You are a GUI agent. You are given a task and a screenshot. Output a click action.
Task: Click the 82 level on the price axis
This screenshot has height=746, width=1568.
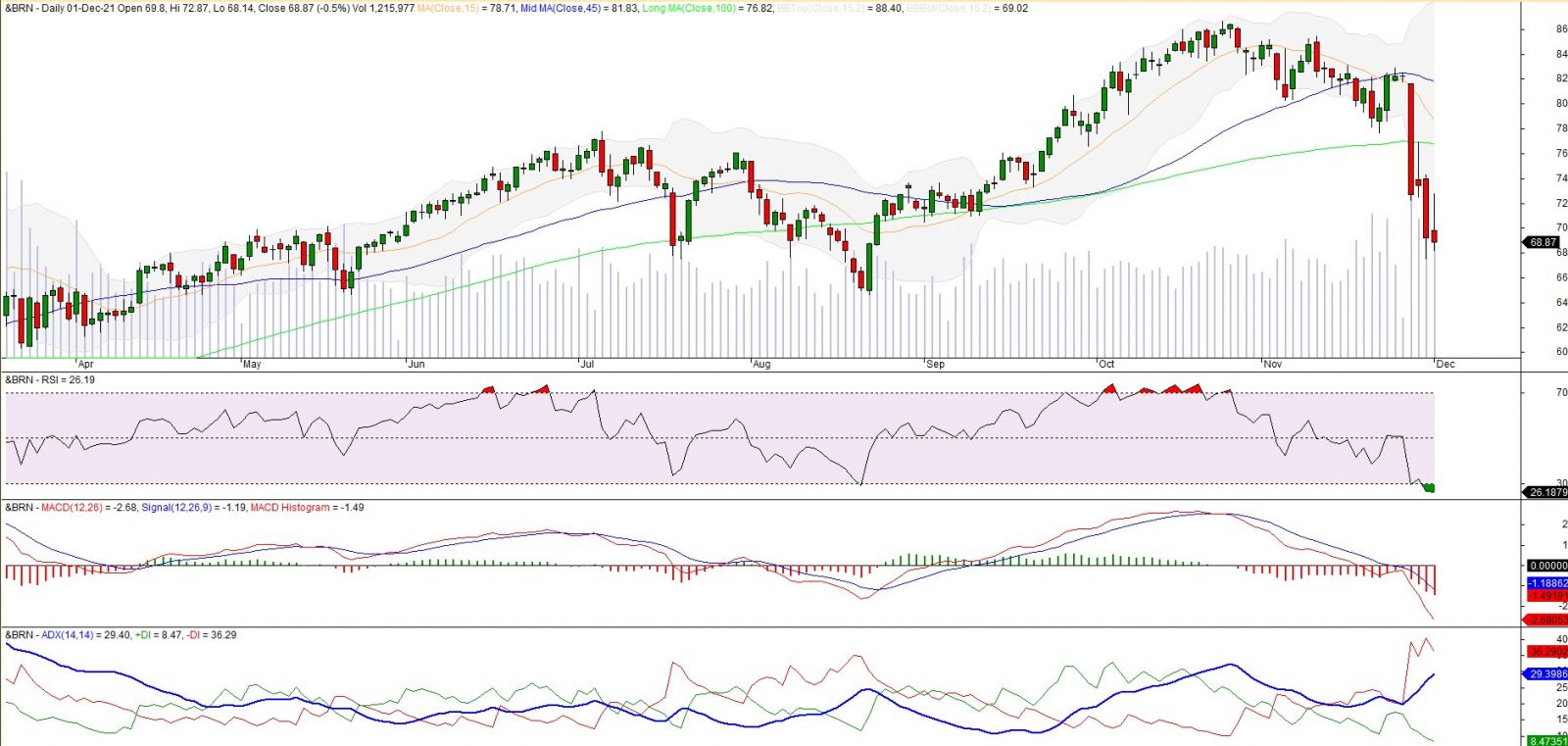[1561, 78]
